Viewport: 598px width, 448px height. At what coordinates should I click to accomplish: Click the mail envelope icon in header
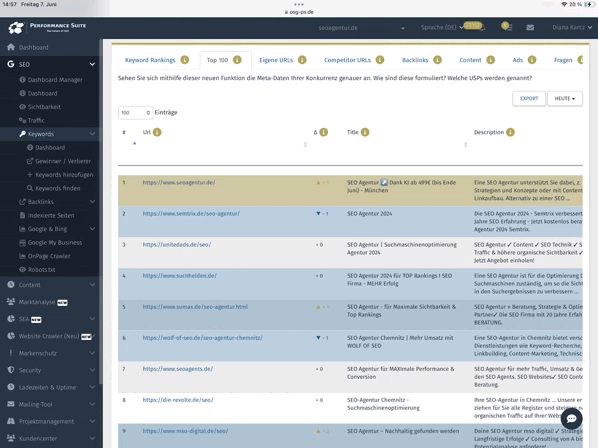(x=530, y=27)
